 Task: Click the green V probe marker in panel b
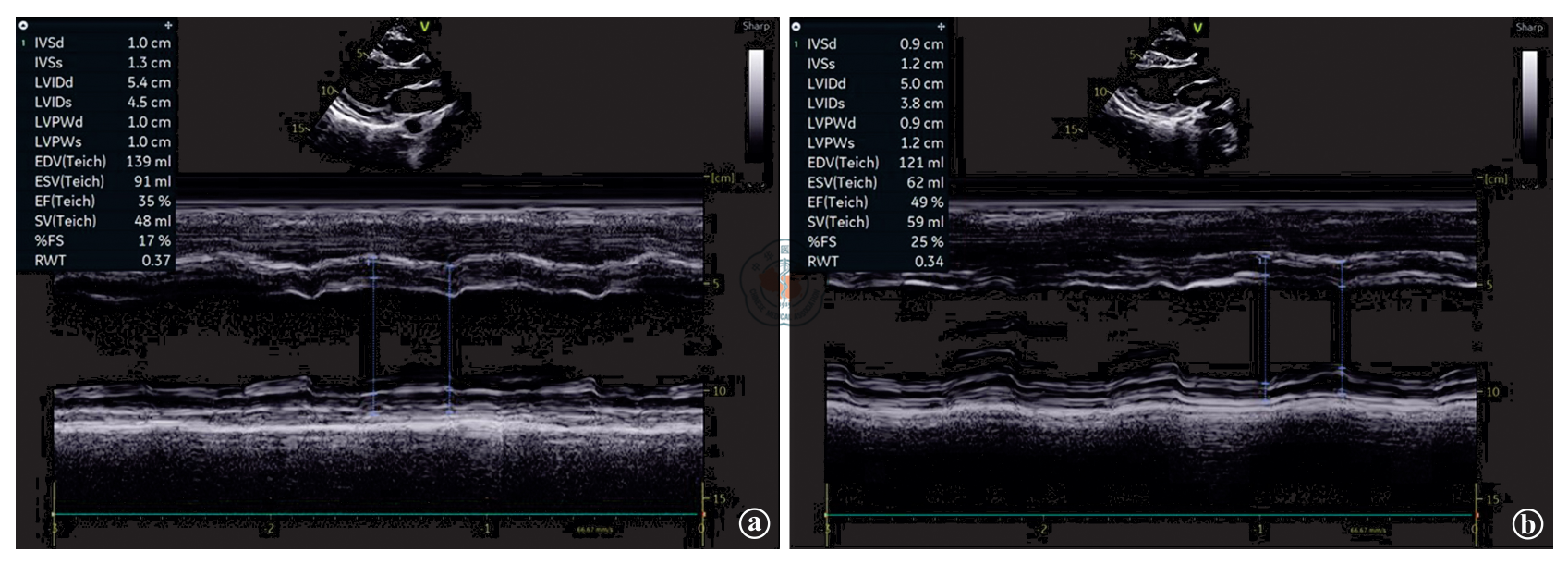(1197, 28)
